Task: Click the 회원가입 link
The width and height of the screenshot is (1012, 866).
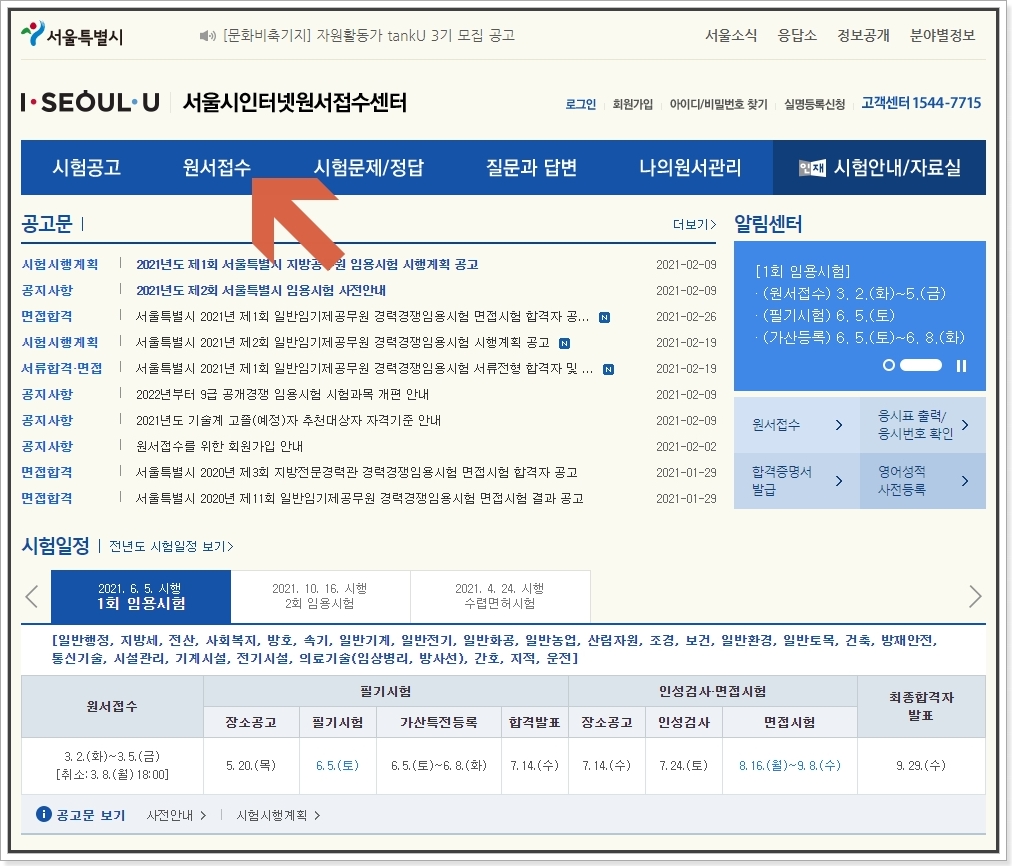Action: pos(632,104)
